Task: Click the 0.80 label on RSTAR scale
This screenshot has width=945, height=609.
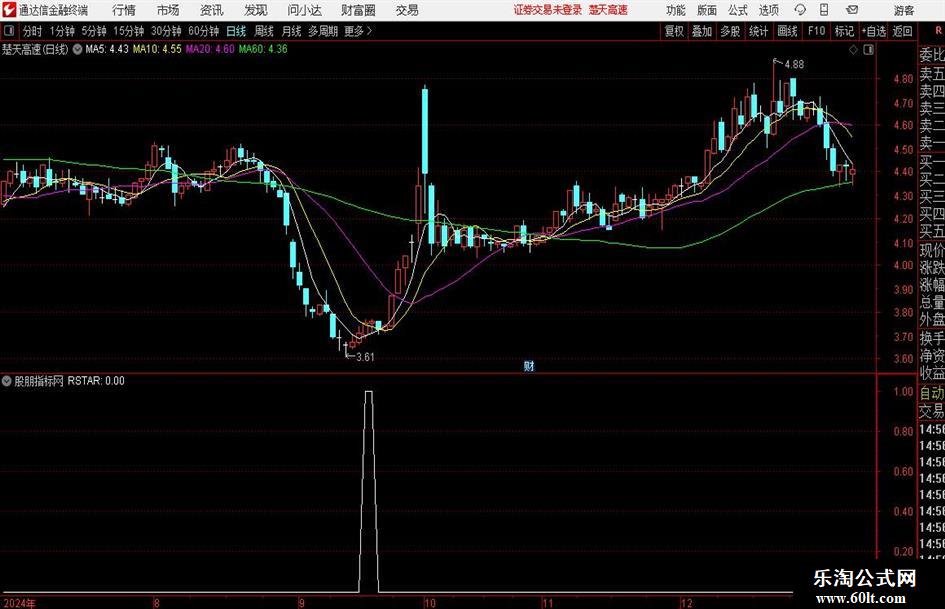Action: click(x=903, y=432)
